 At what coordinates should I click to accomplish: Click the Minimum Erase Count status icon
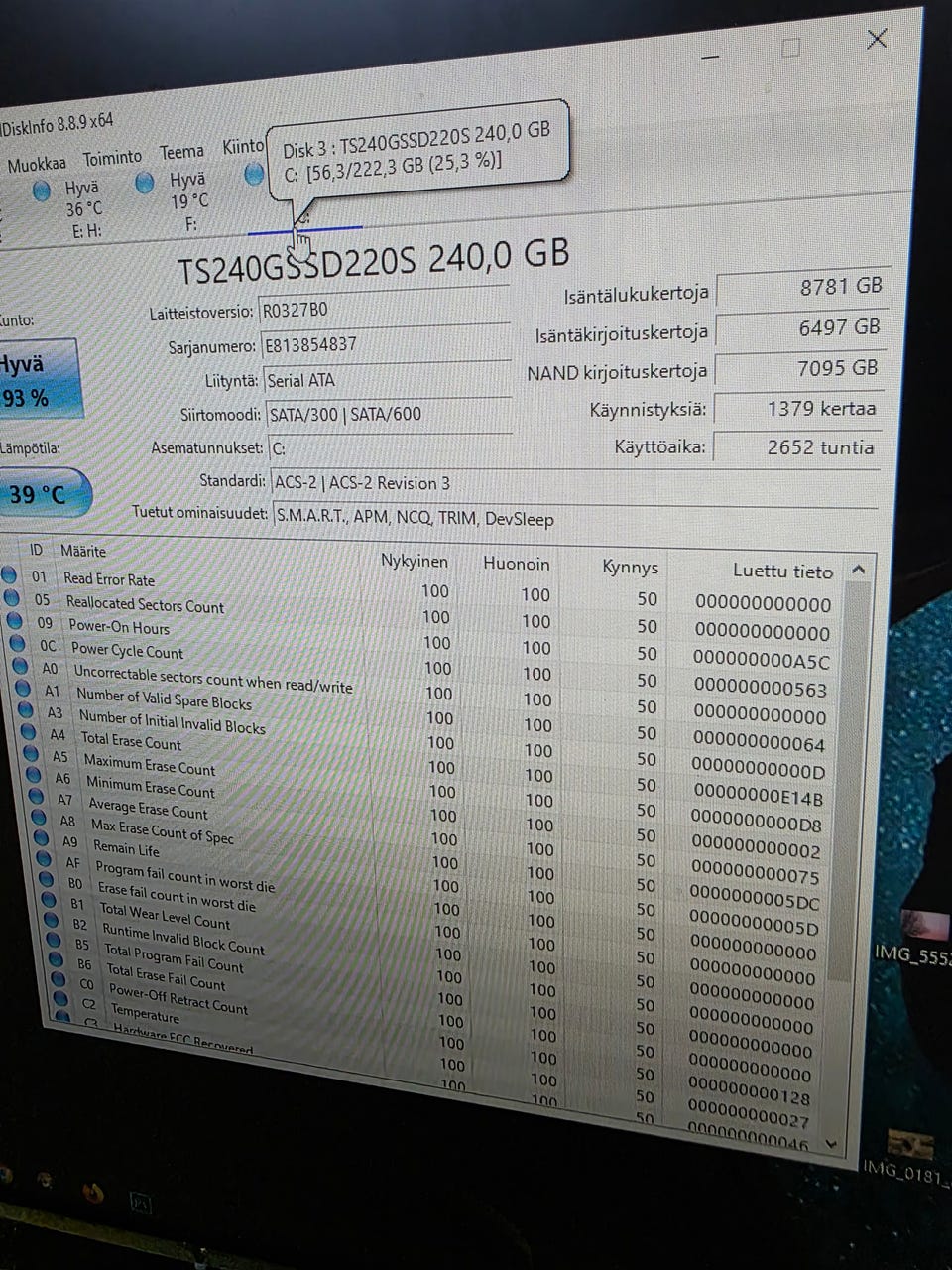pos(36,775)
